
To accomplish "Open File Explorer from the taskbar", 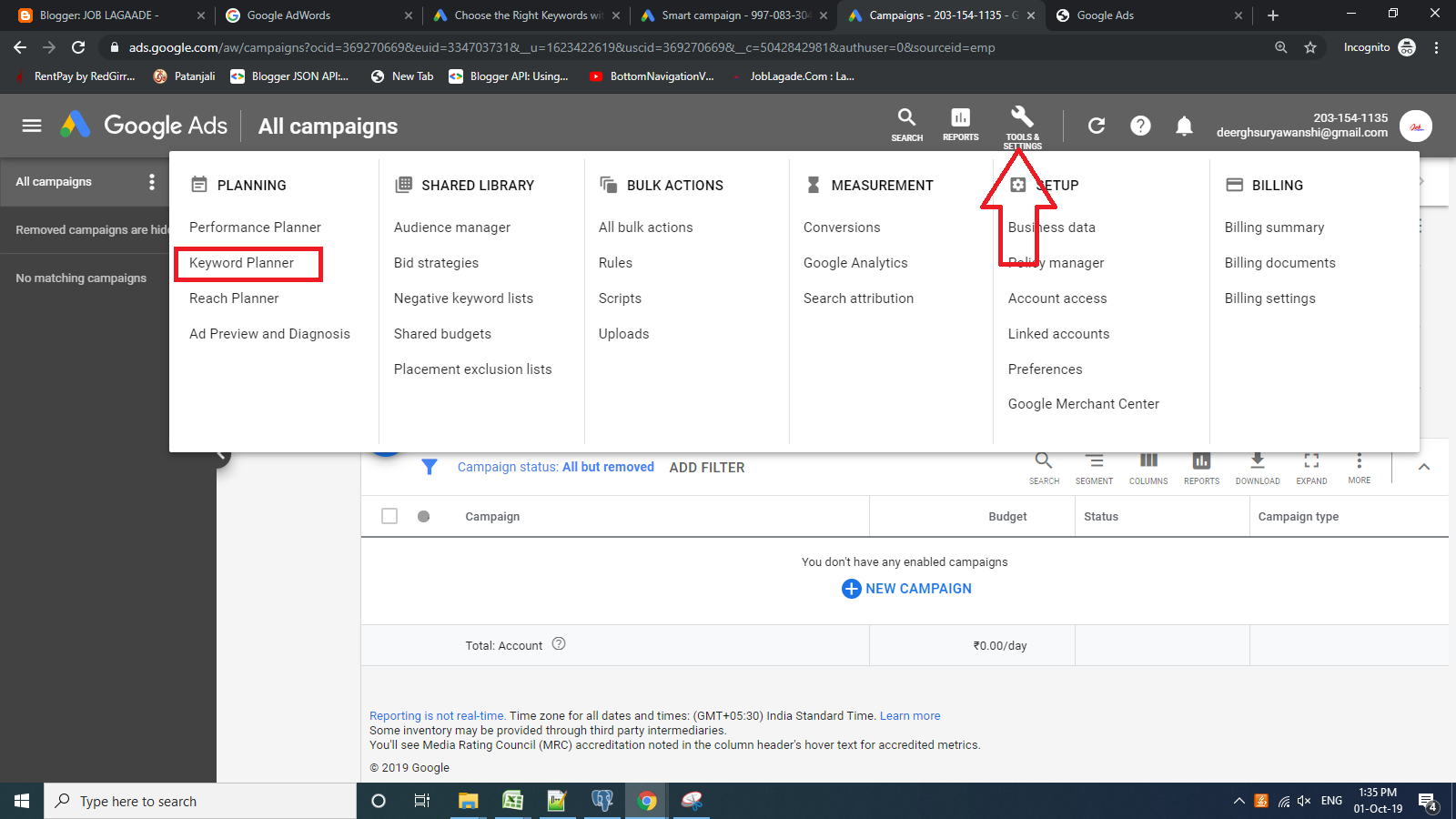I will (468, 801).
